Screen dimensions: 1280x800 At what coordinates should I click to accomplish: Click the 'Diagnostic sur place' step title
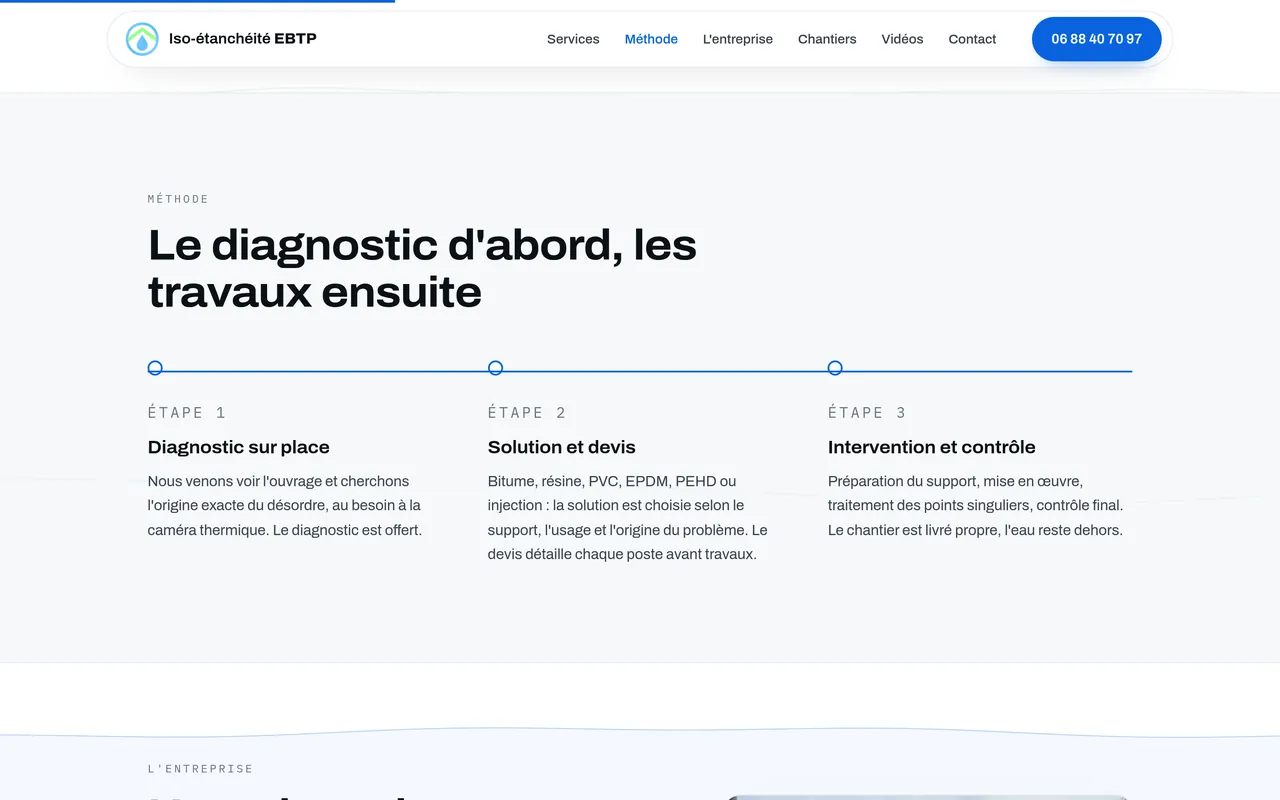click(239, 447)
